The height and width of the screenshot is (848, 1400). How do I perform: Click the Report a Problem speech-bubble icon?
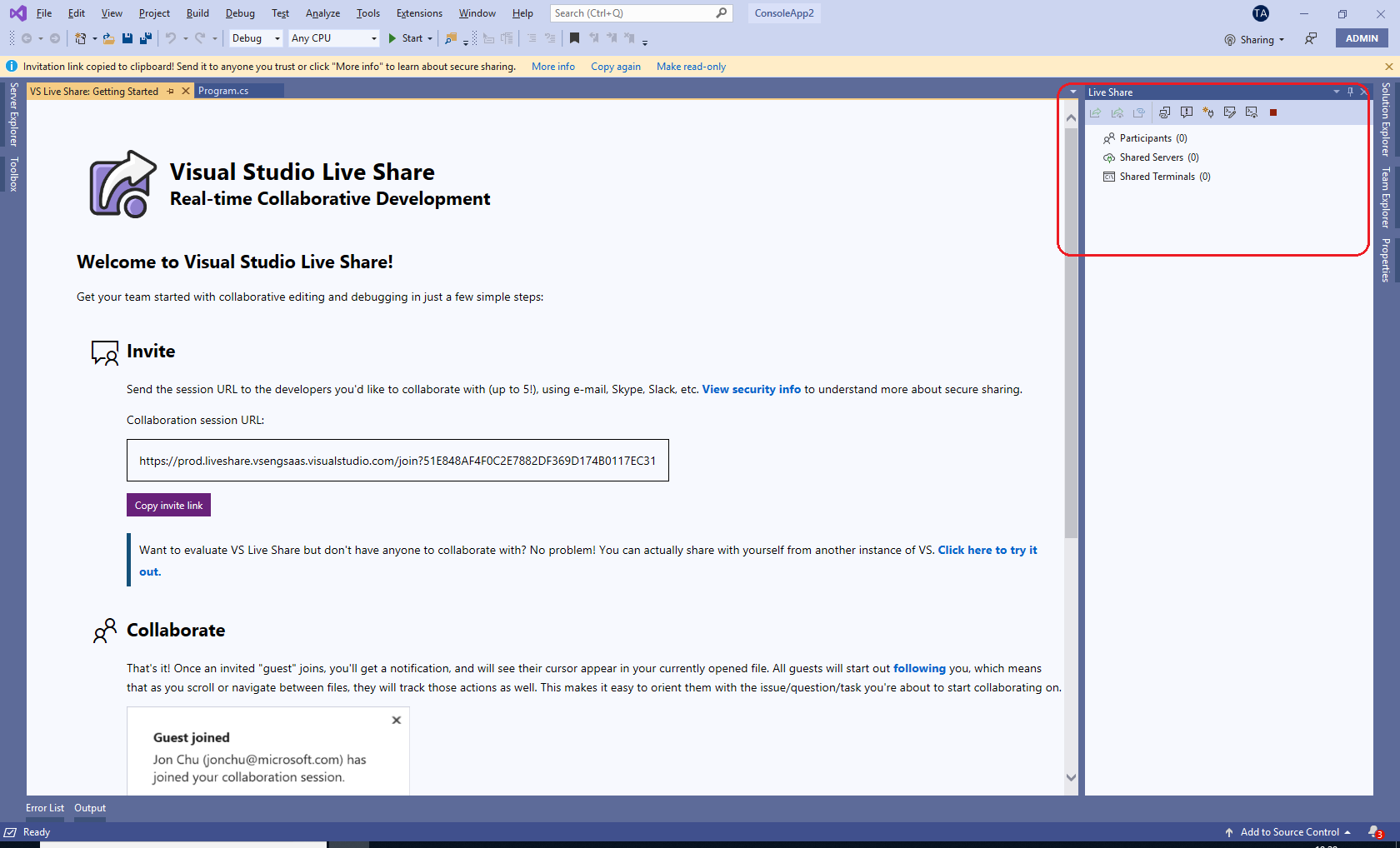tap(1187, 112)
